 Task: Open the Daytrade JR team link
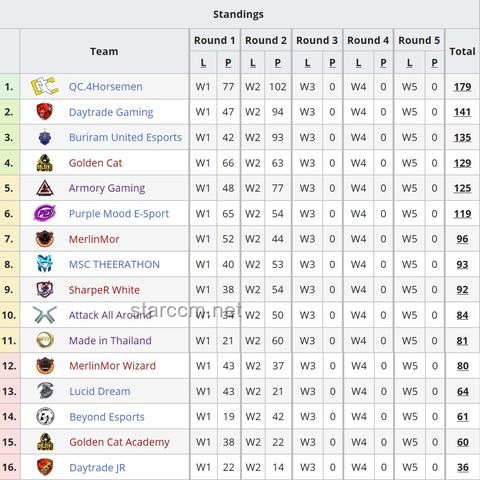click(x=97, y=467)
